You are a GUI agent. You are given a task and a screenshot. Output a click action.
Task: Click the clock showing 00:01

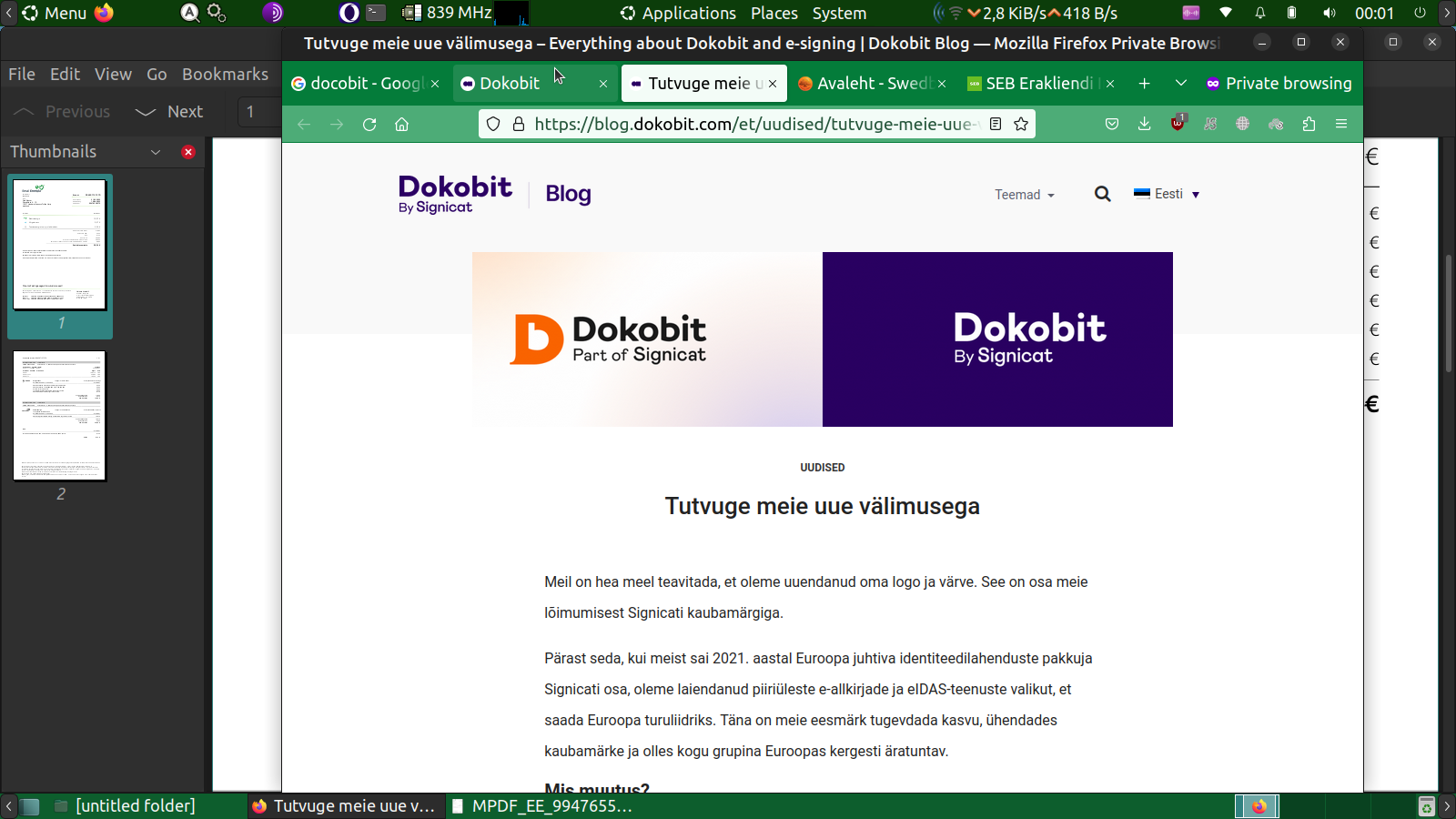1374,13
